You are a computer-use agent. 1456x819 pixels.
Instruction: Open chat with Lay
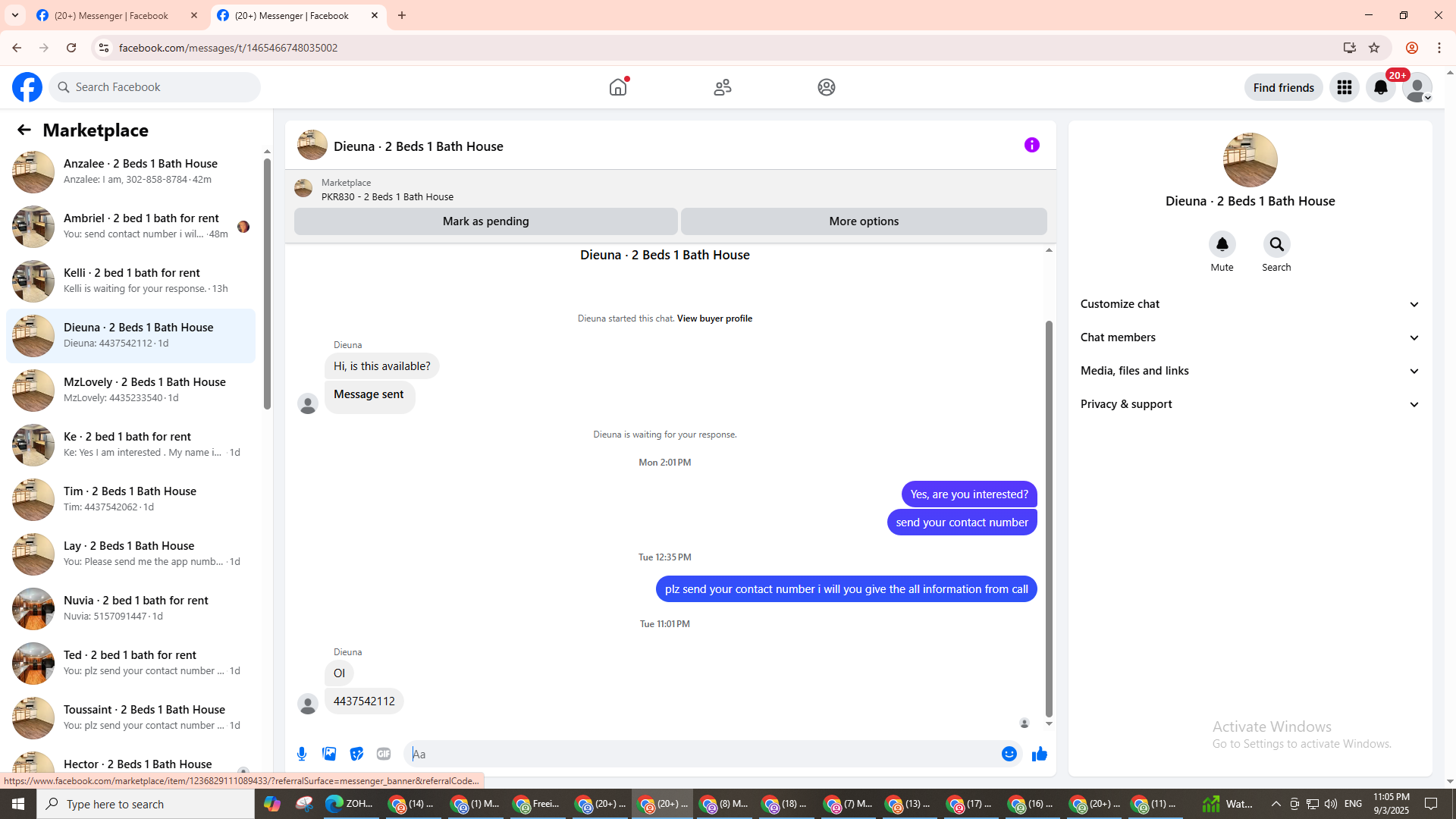pyautogui.click(x=131, y=554)
